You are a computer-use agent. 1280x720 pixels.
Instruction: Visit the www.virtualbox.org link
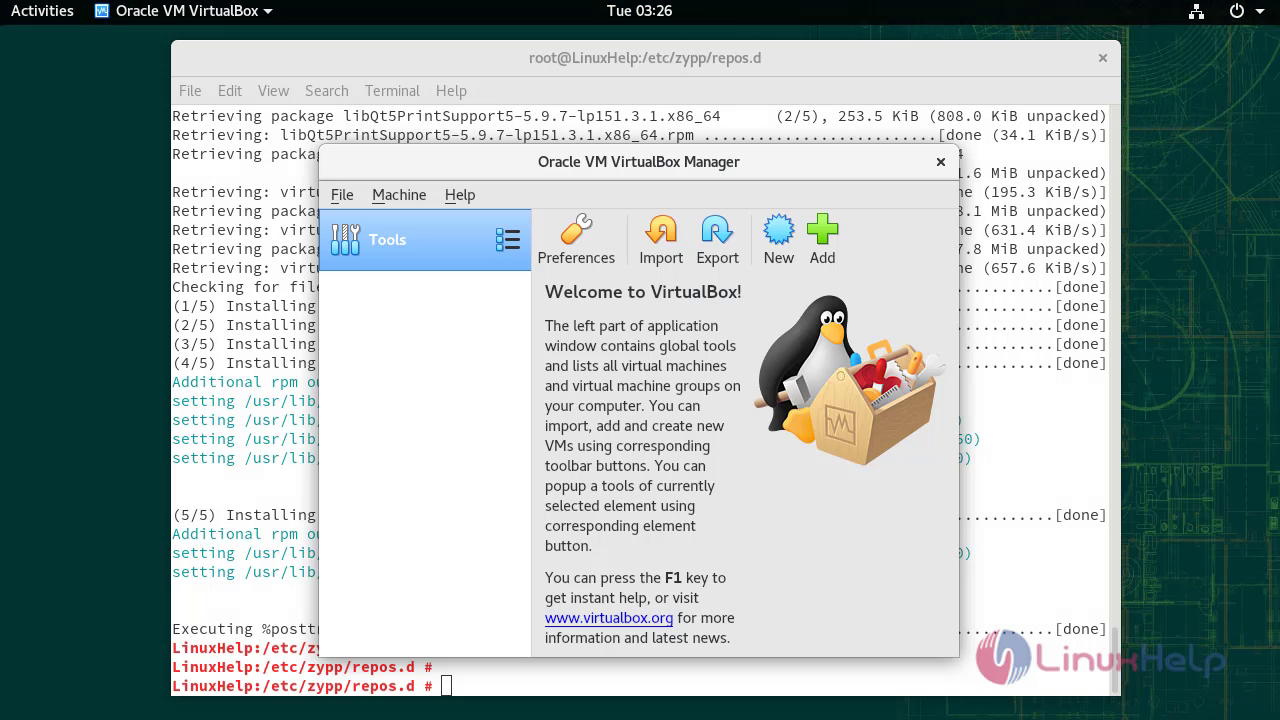[609, 618]
